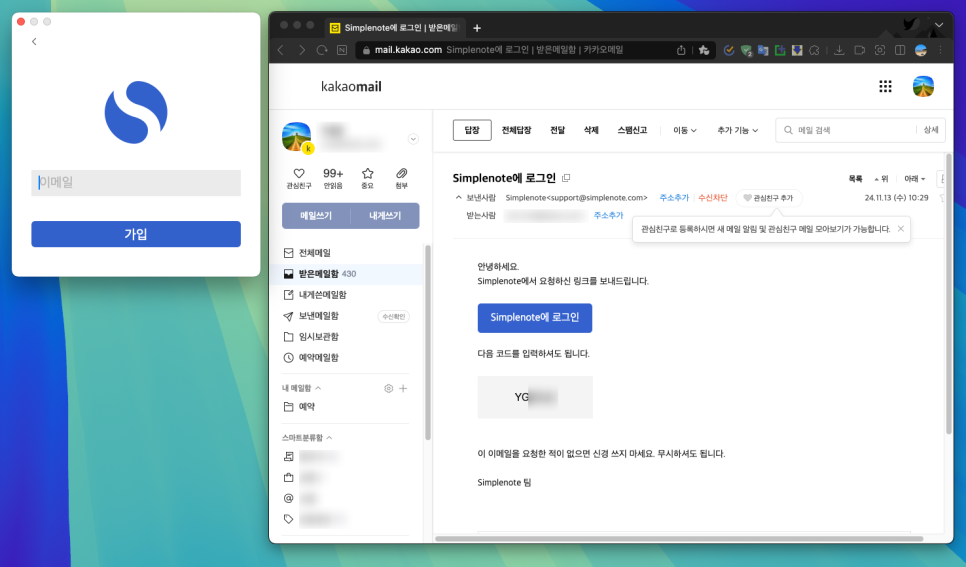Click the 메일쓰기 compose button

pos(316,216)
